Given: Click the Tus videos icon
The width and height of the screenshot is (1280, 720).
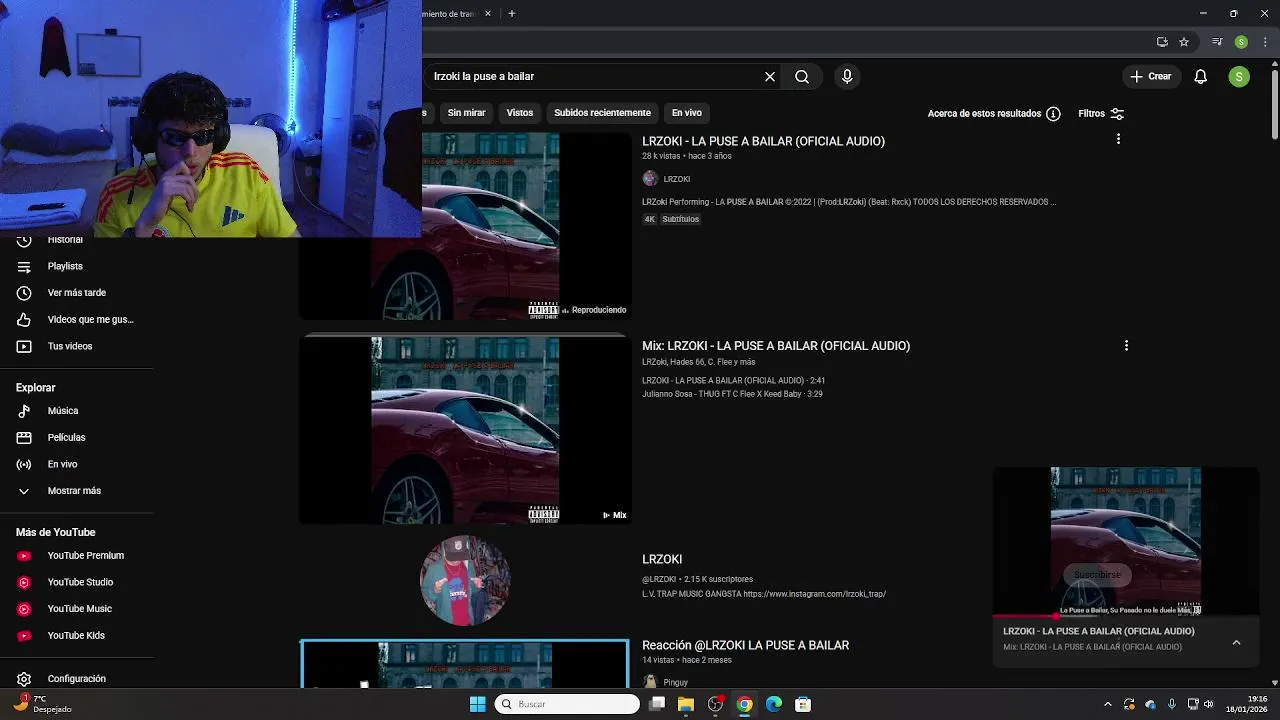Looking at the screenshot, I should point(24,346).
